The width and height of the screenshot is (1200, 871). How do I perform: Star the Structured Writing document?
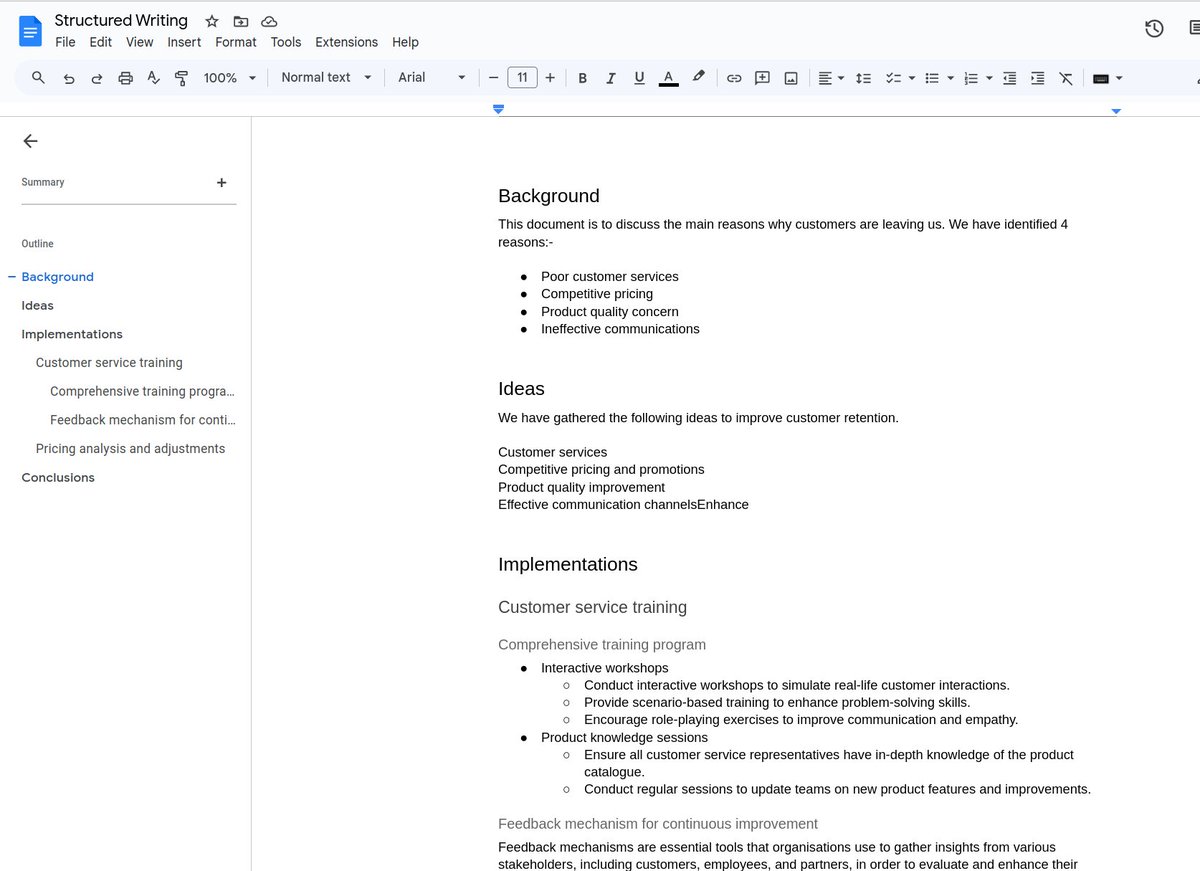click(212, 21)
